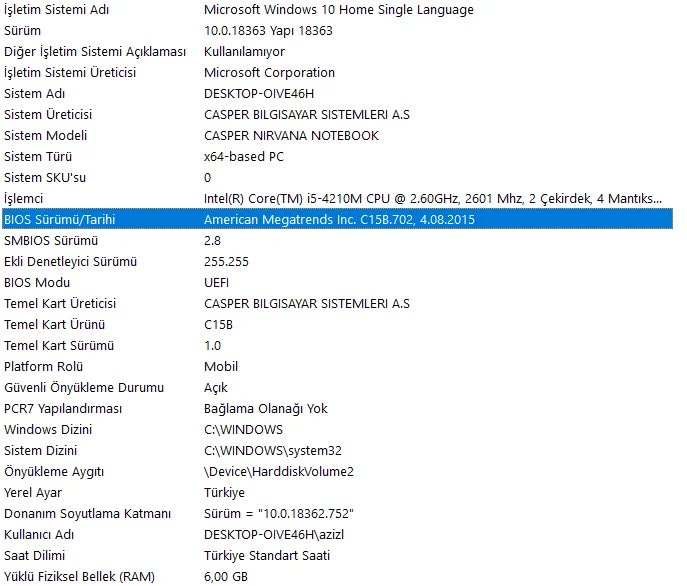Image resolution: width=687 pixels, height=586 pixels.
Task: Select the Platform Rolü row label
Action: coord(44,367)
